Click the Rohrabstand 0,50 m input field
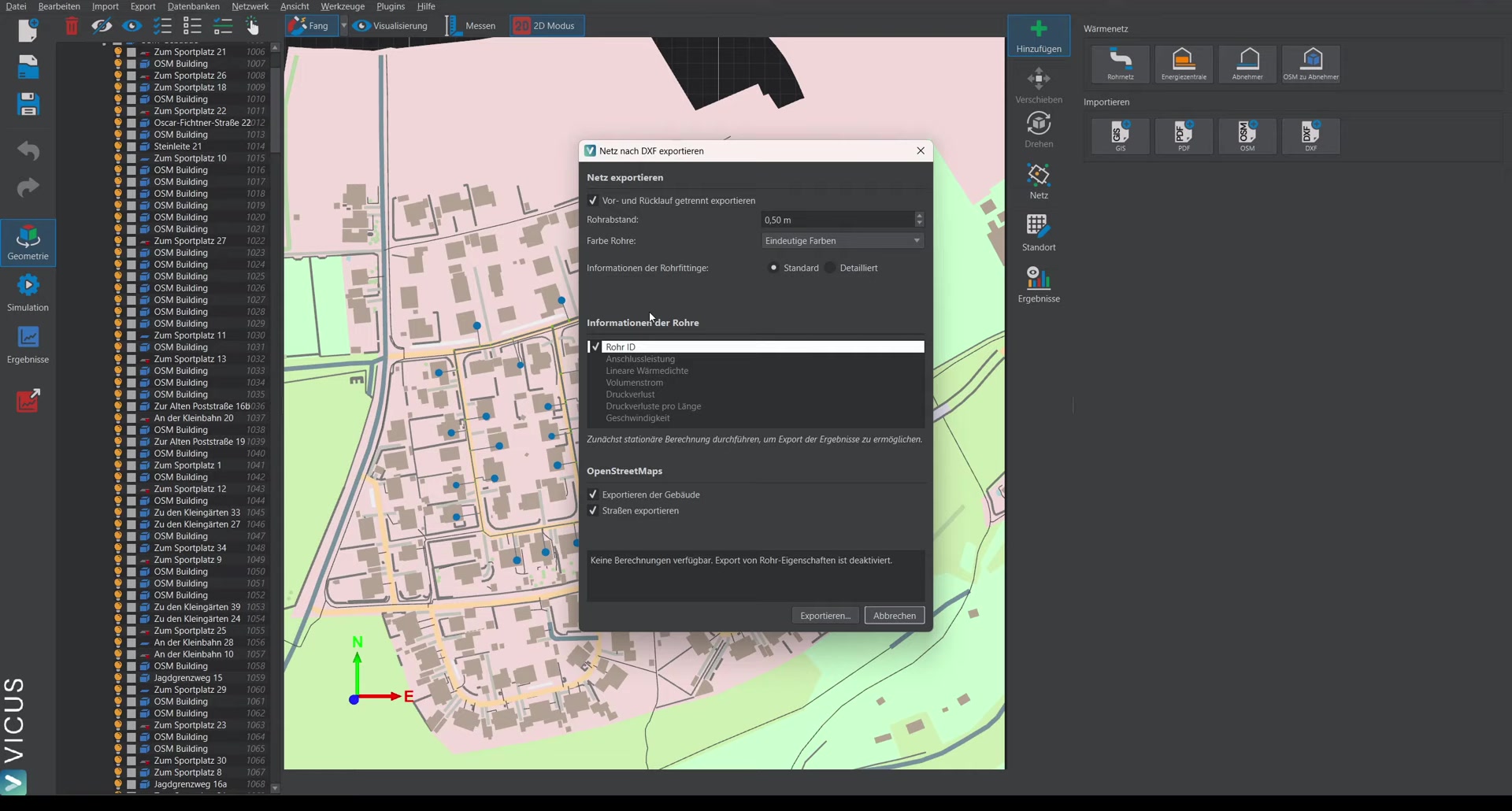The width and height of the screenshot is (1512, 811). 837,220
